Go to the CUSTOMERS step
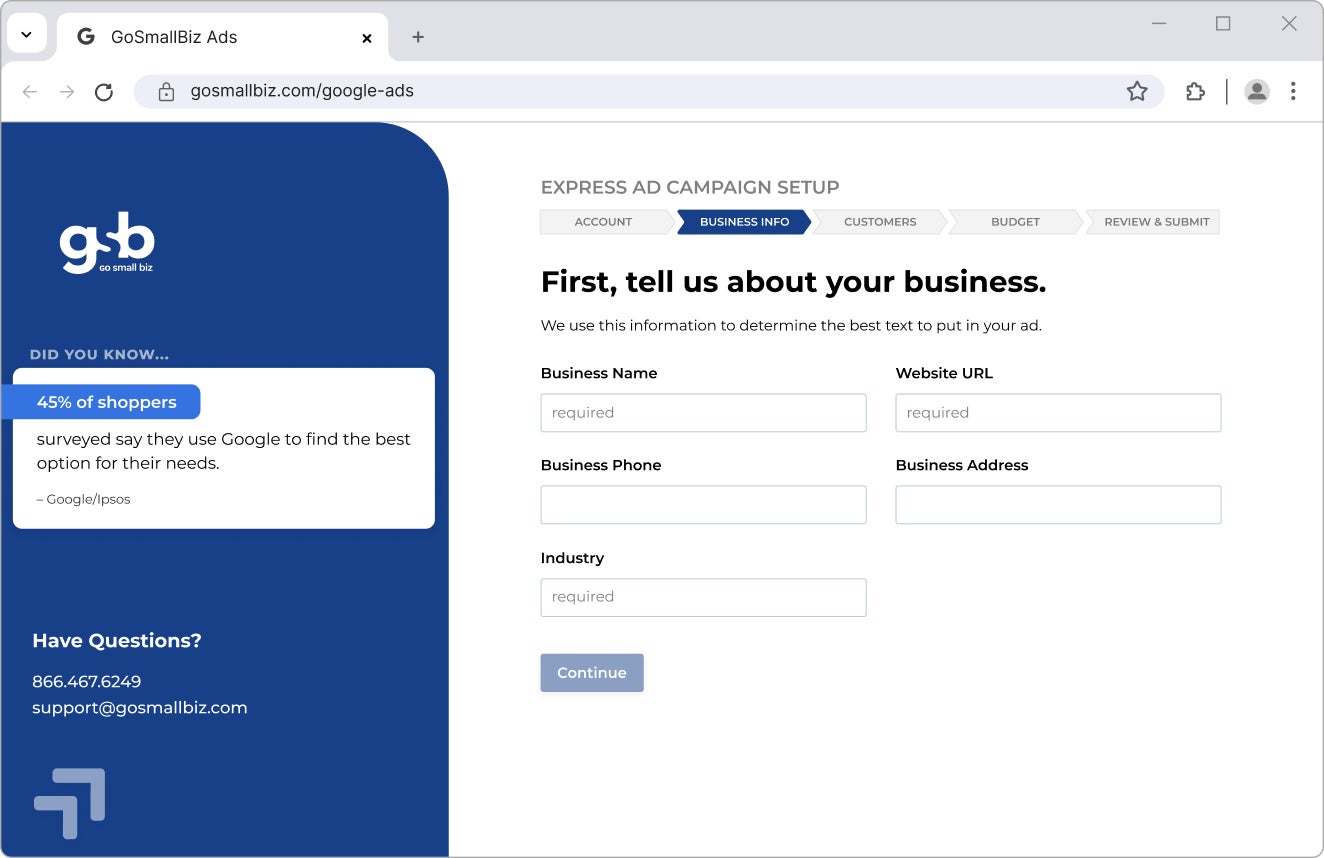The width and height of the screenshot is (1324, 858). click(880, 222)
